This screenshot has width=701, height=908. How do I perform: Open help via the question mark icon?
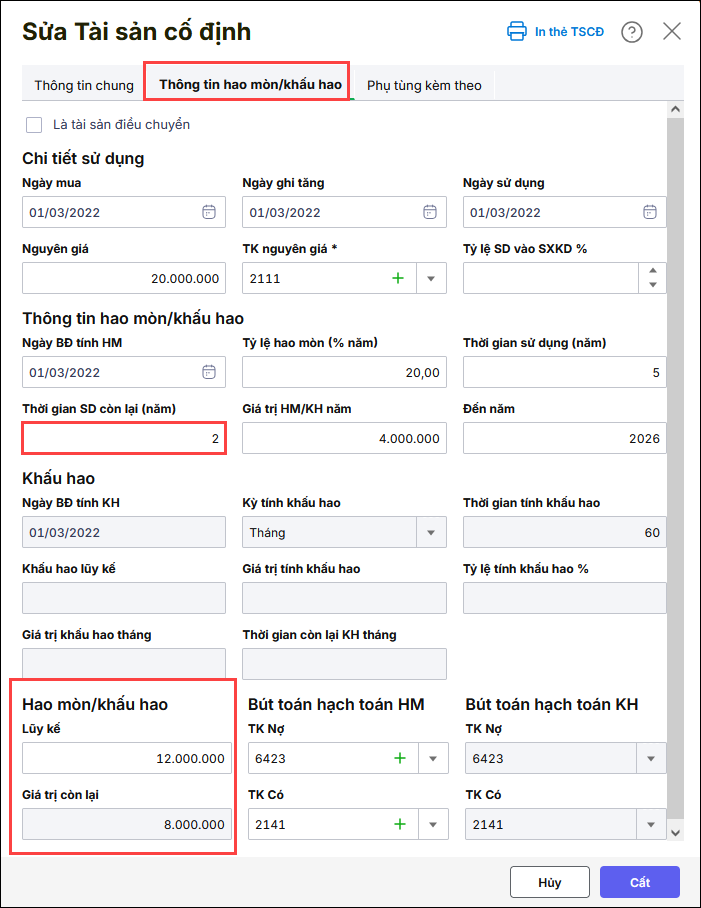pyautogui.click(x=632, y=32)
